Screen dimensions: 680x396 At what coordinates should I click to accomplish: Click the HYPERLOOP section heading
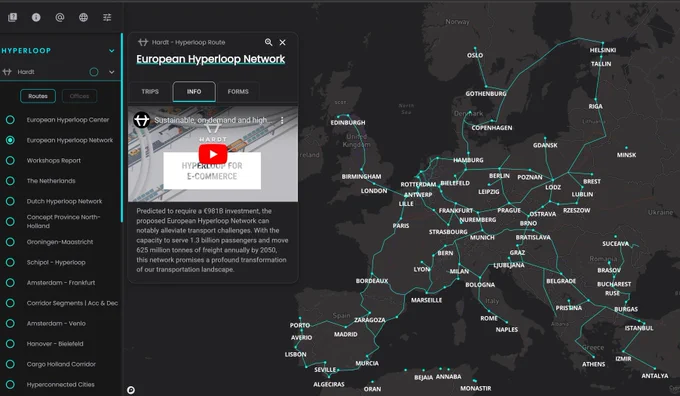click(x=26, y=51)
